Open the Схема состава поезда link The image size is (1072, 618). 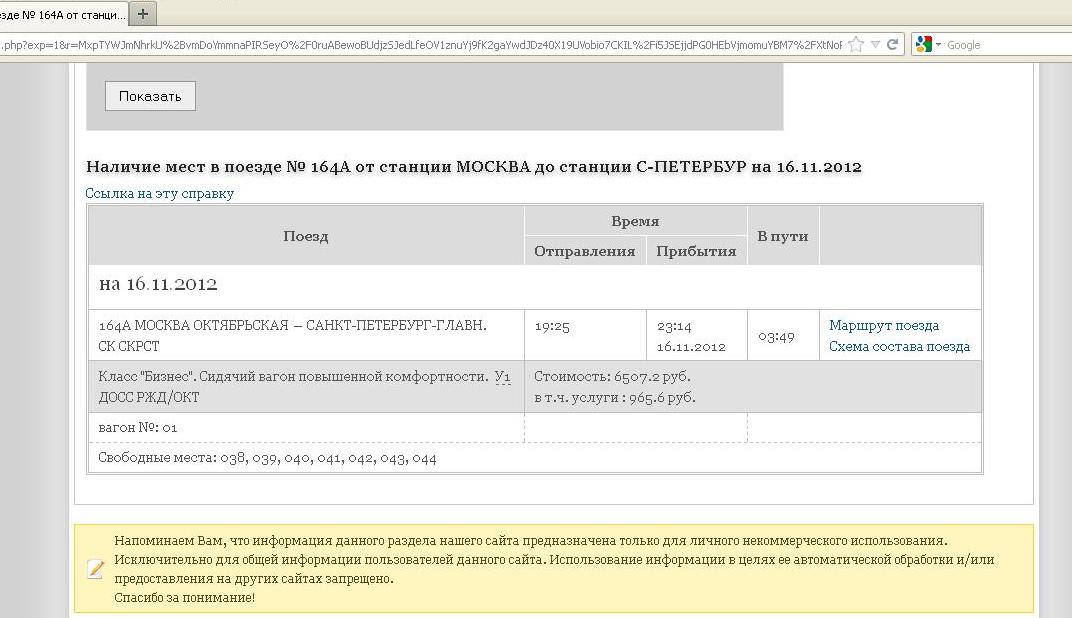click(x=899, y=347)
